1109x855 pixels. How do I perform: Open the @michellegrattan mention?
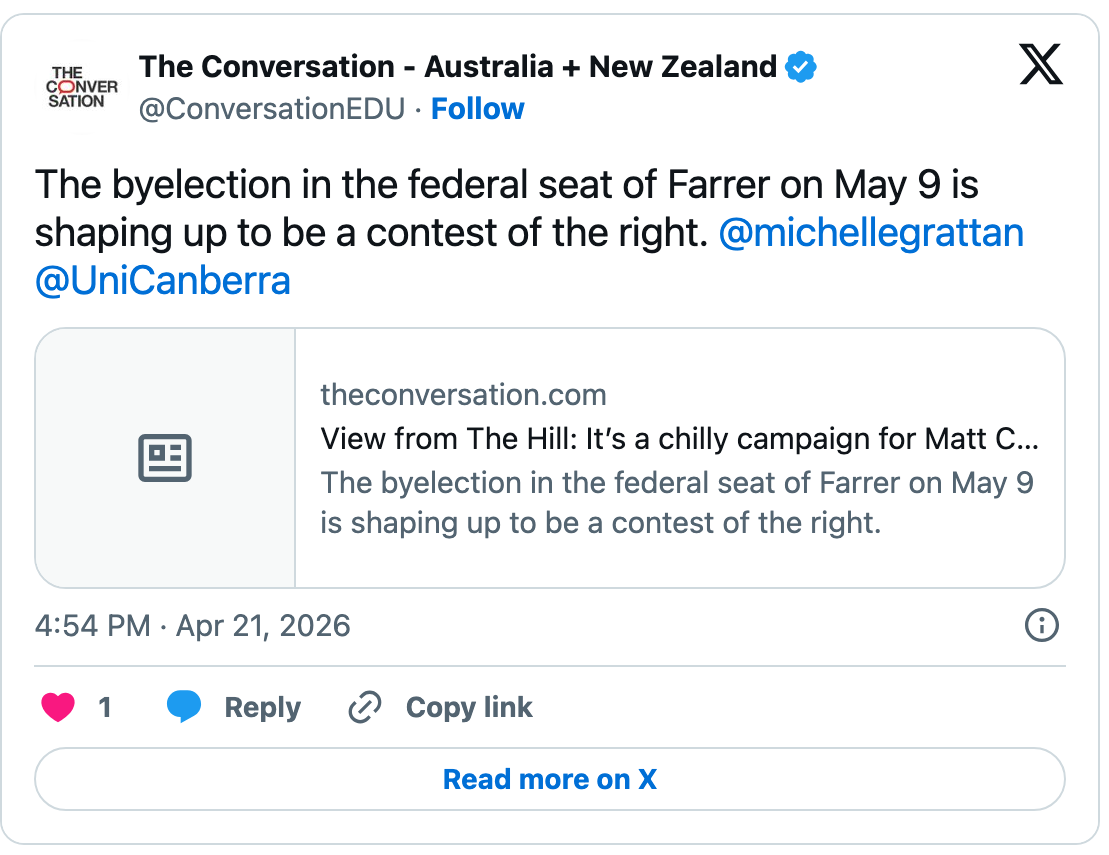[871, 233]
